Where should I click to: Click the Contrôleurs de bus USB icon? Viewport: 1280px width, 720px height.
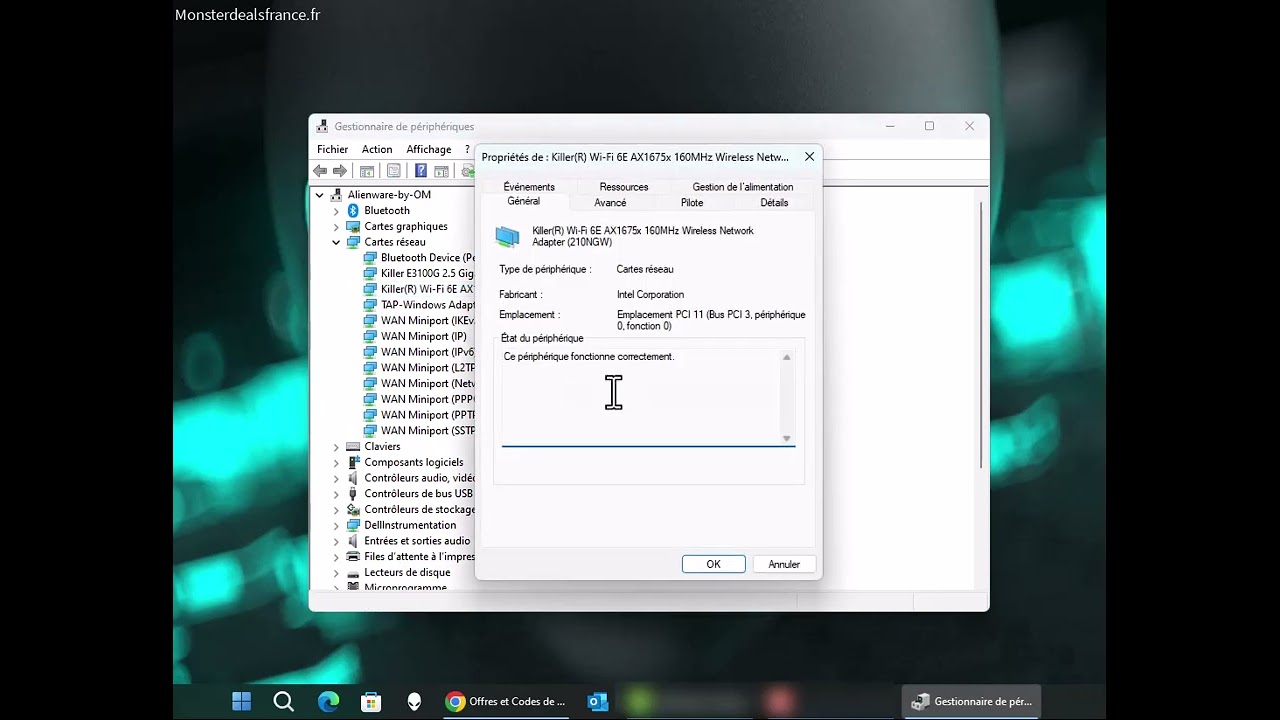[x=353, y=494]
